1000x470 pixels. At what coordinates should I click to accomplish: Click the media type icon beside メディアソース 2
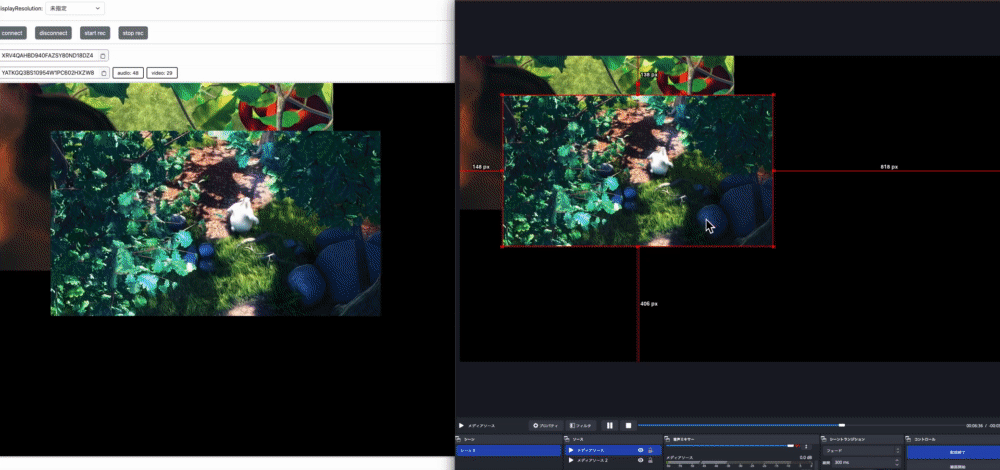pos(571,460)
